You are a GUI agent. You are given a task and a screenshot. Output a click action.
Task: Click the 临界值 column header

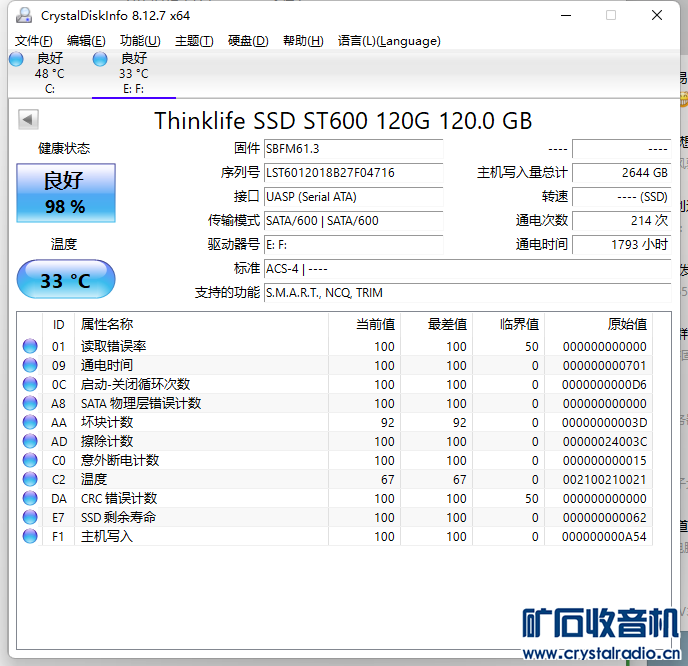pos(509,325)
